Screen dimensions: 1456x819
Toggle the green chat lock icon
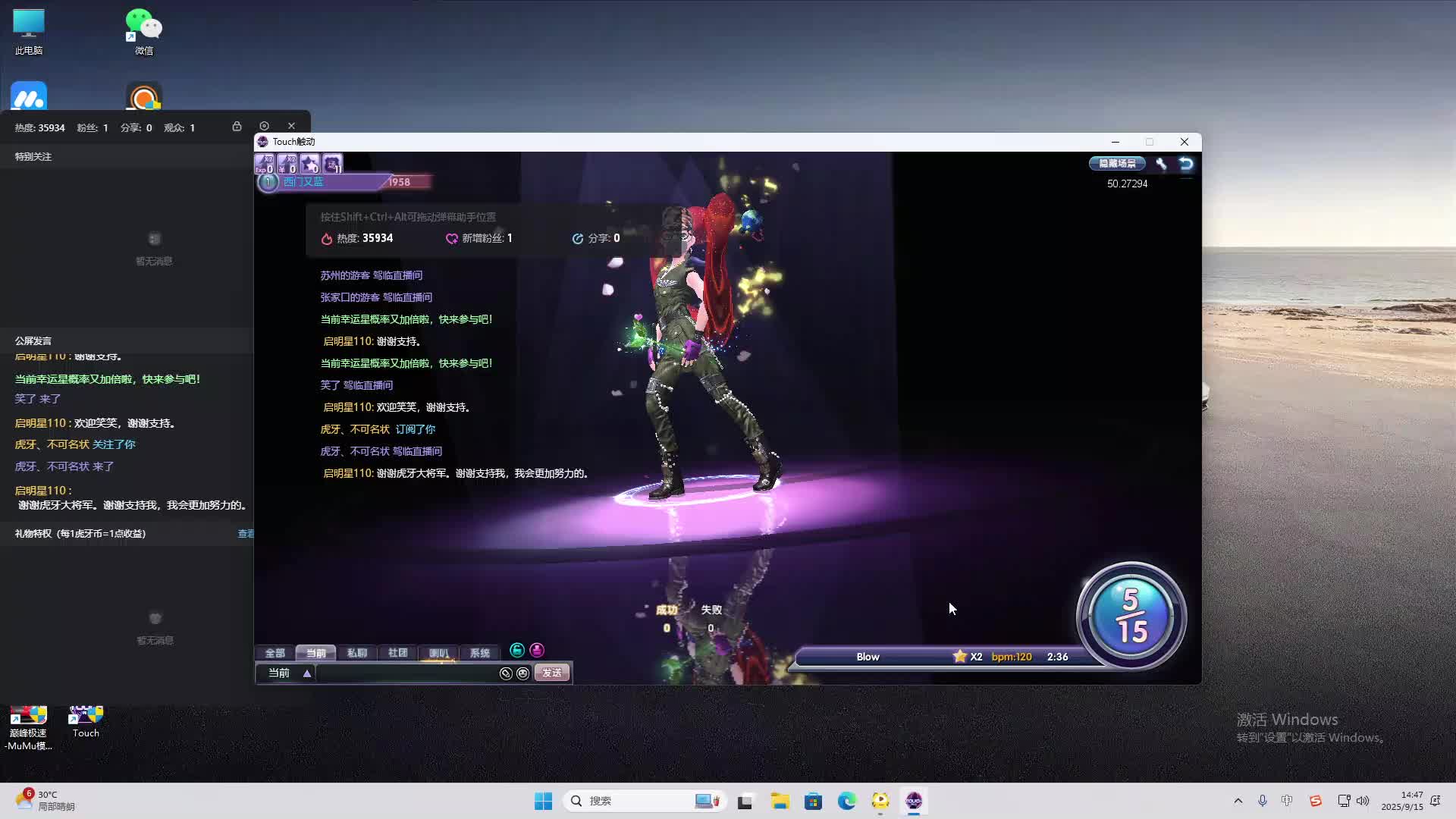517,650
